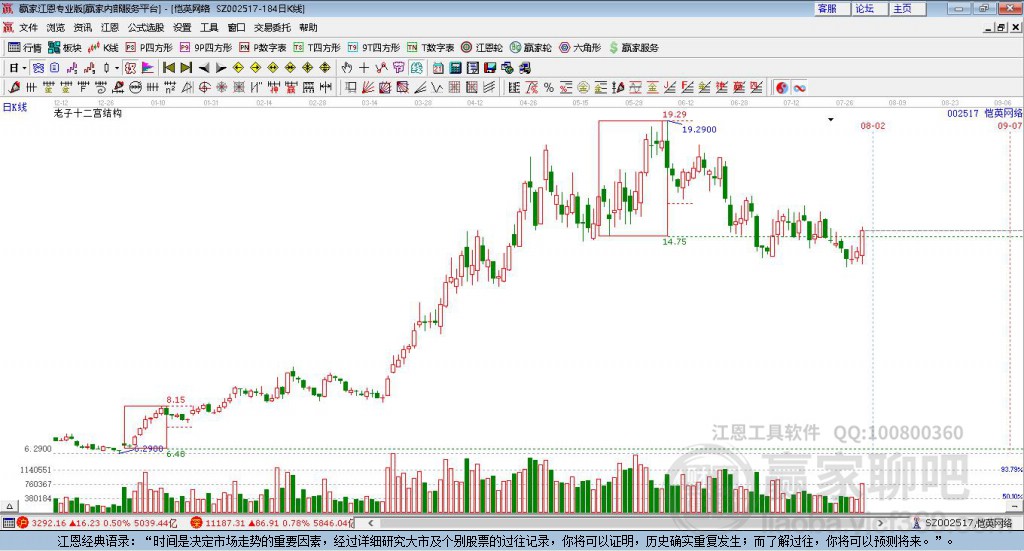Select the red crosshair circle tool
Viewport: 1024px width, 551px height.
tap(204, 87)
